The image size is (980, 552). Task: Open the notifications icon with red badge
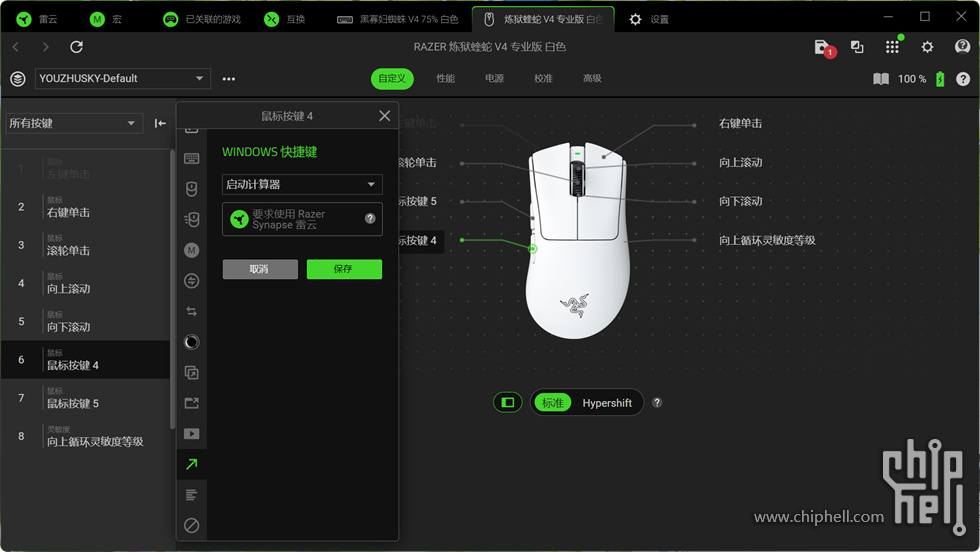pos(824,48)
